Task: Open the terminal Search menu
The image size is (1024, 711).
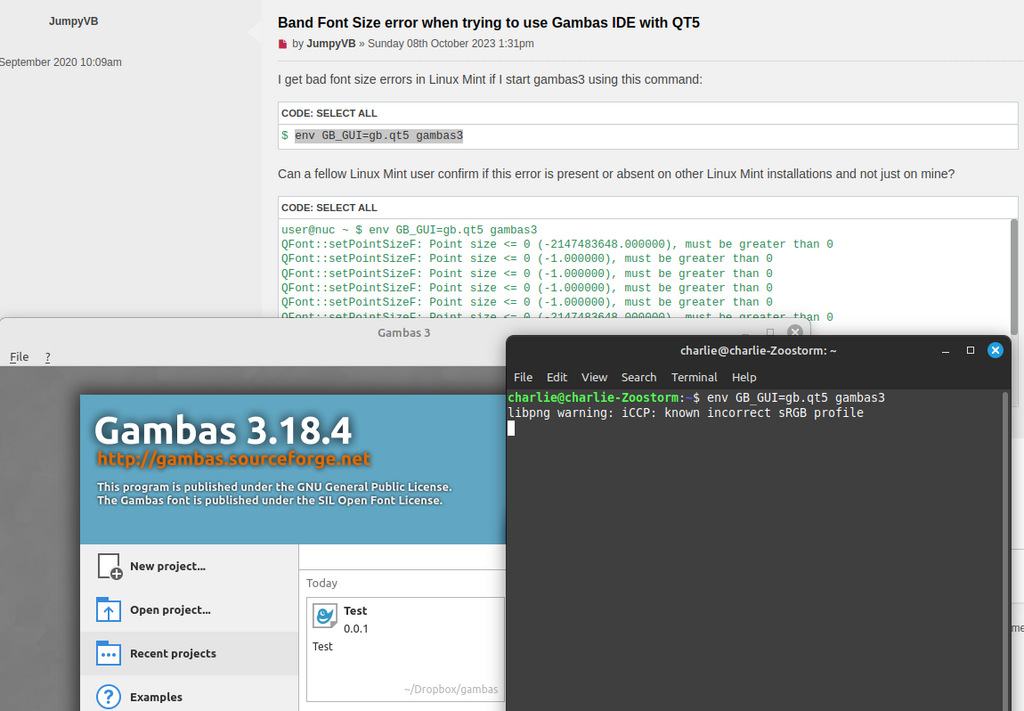Action: [x=639, y=377]
